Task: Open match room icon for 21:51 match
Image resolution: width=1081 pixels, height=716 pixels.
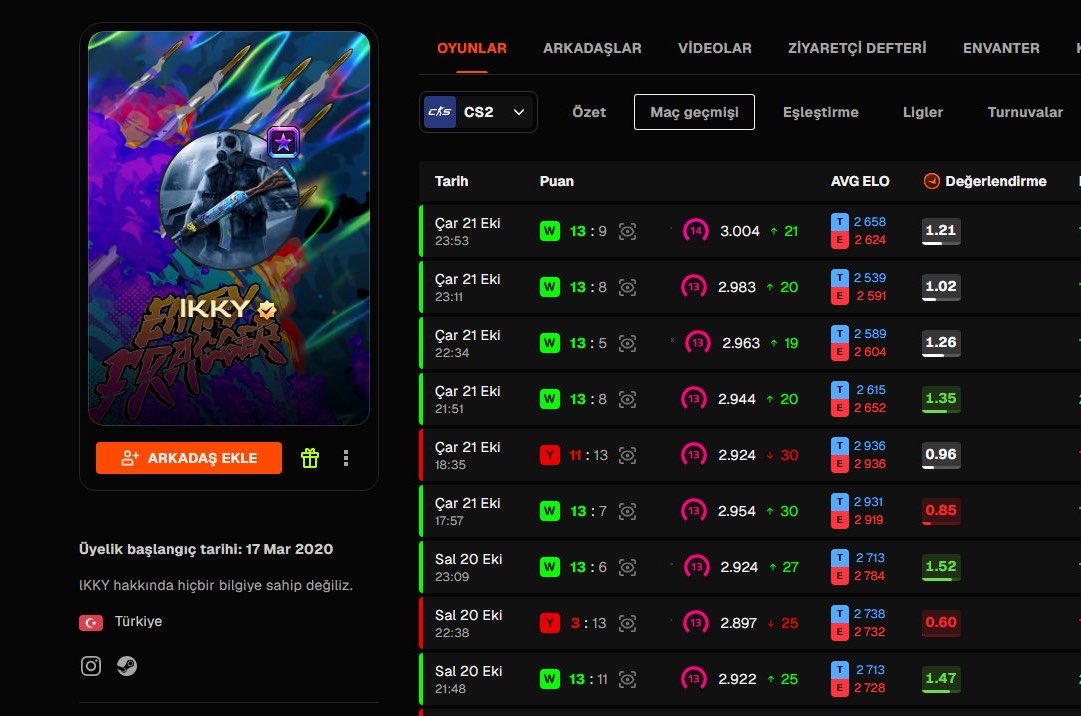Action: [627, 399]
